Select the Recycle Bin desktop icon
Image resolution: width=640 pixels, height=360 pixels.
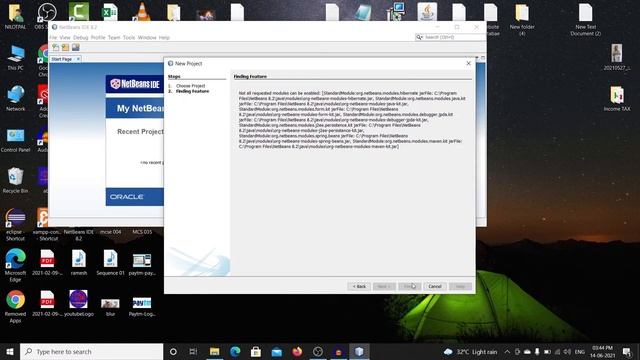click(x=16, y=180)
